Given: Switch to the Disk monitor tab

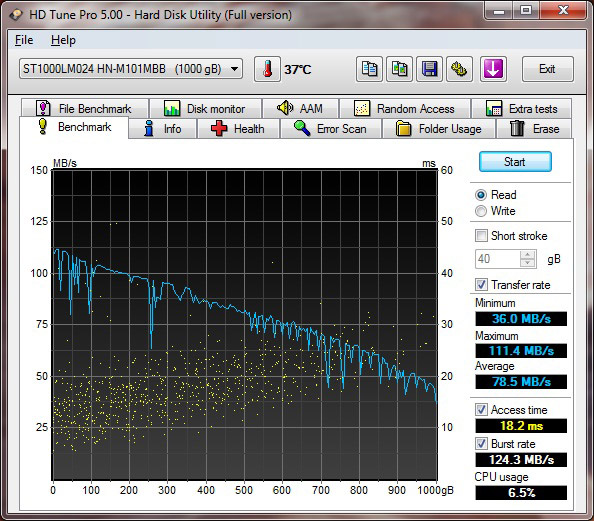Looking at the screenshot, I should click(x=205, y=109).
